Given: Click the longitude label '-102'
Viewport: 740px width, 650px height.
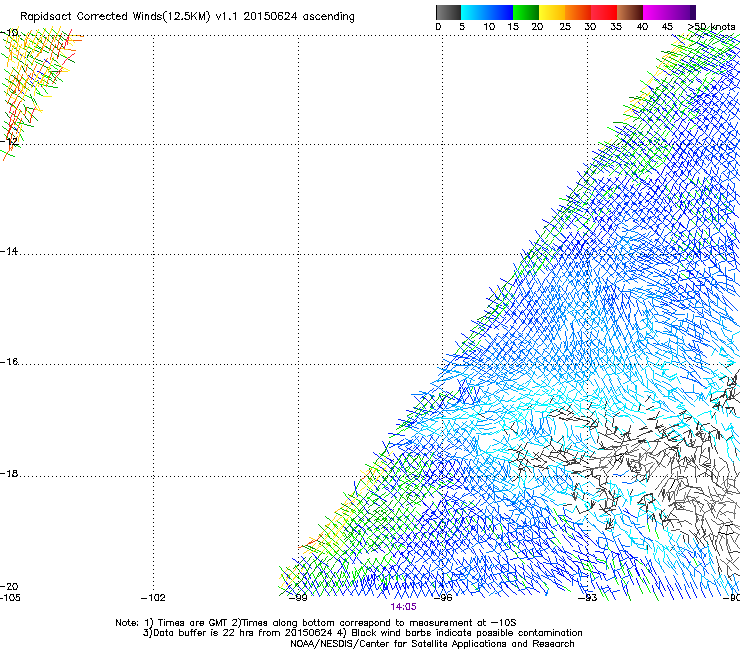Looking at the screenshot, I should 153,598.
